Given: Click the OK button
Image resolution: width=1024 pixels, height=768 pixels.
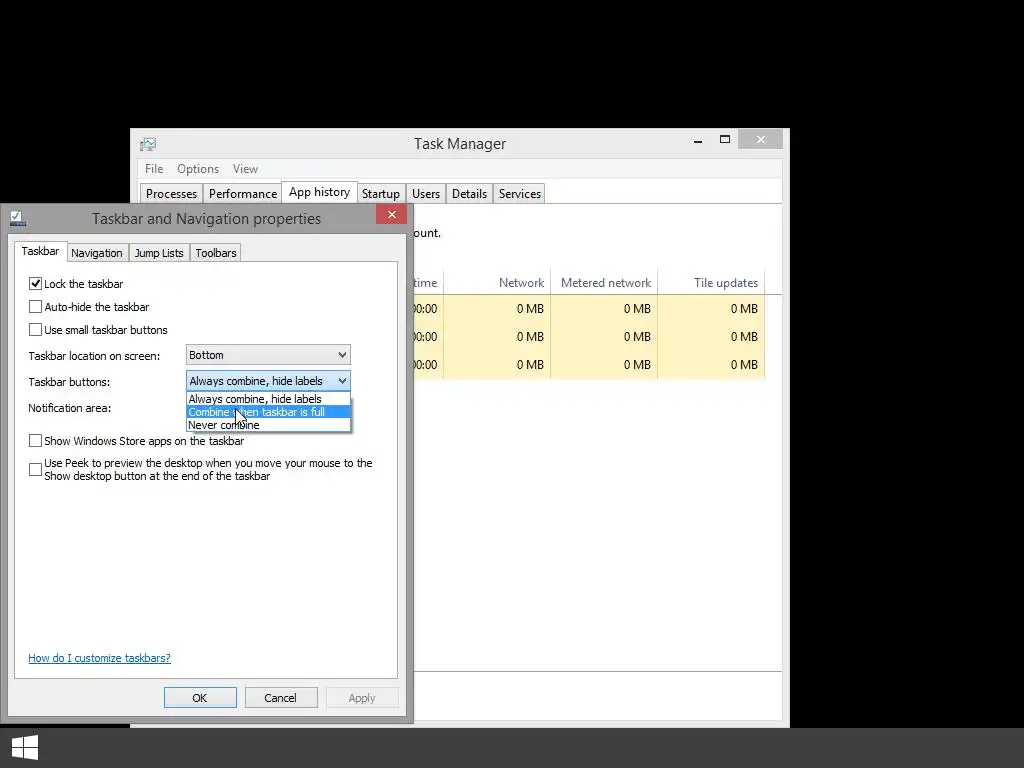Looking at the screenshot, I should point(200,697).
